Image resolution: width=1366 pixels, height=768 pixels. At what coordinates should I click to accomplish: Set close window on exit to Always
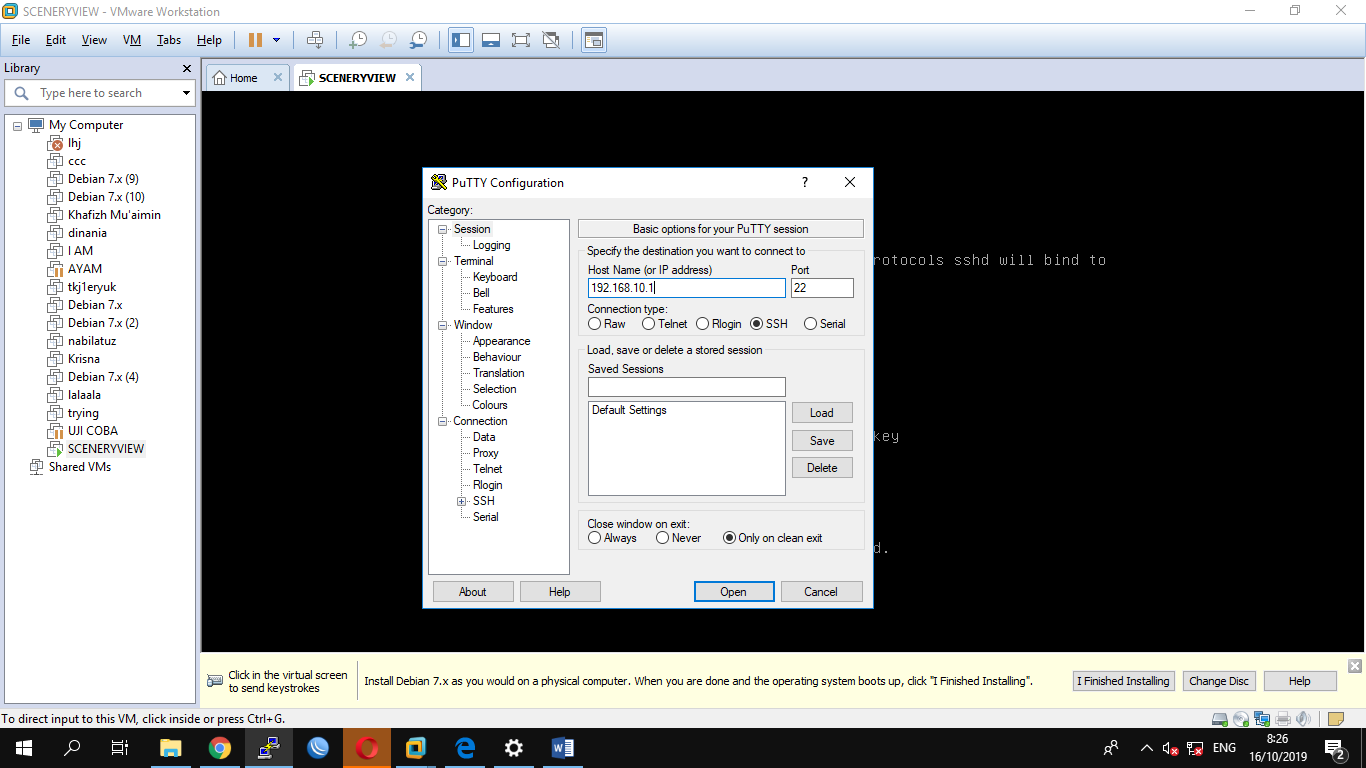(x=612, y=538)
